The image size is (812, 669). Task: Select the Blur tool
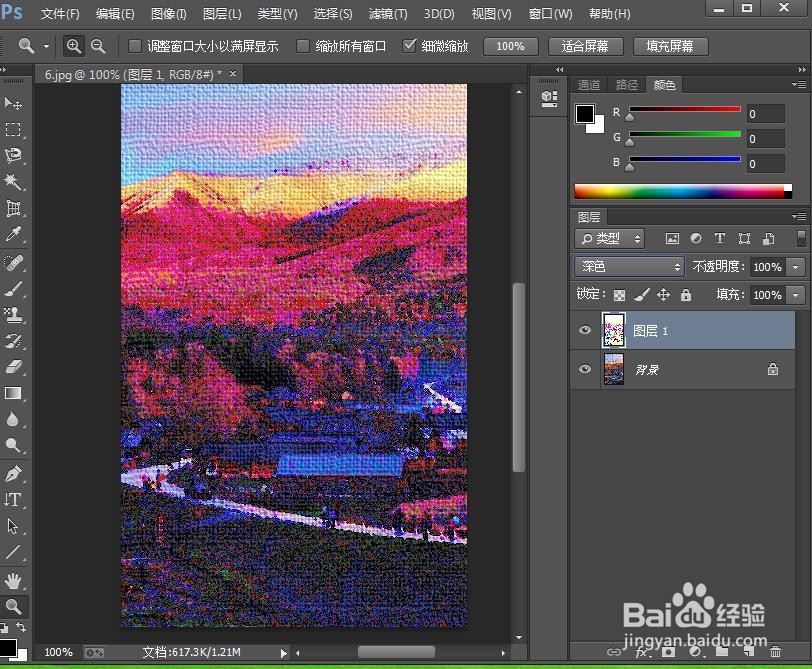(13, 419)
